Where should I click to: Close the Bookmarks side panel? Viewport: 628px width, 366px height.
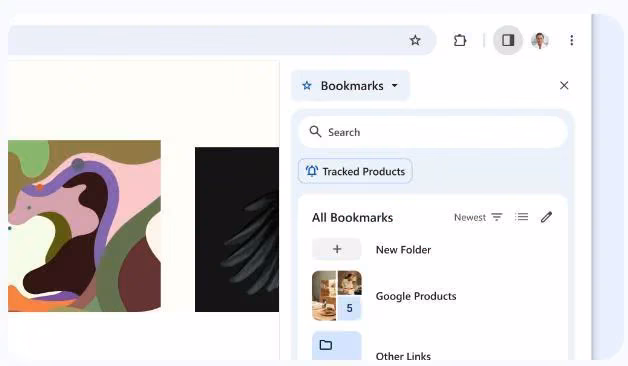564,85
